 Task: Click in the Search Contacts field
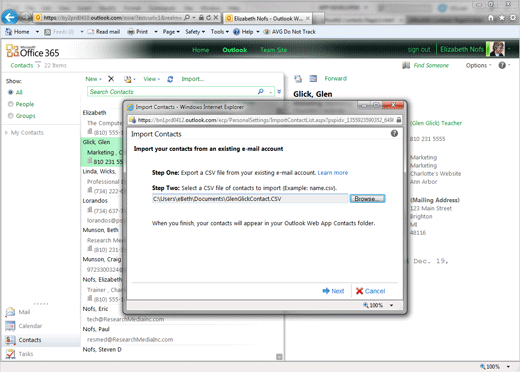click(172, 92)
